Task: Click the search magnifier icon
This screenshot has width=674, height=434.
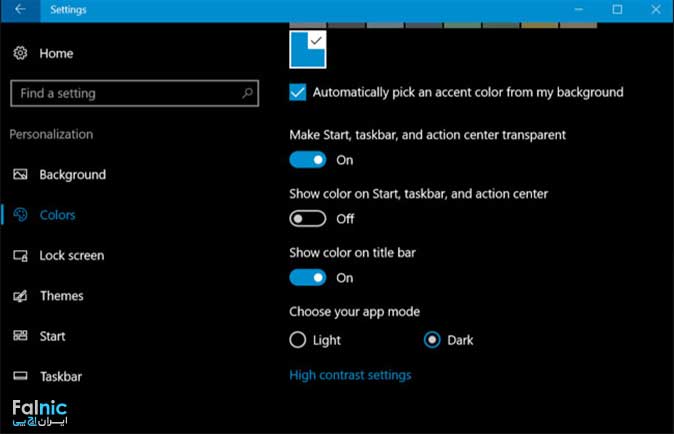Action: 247,93
